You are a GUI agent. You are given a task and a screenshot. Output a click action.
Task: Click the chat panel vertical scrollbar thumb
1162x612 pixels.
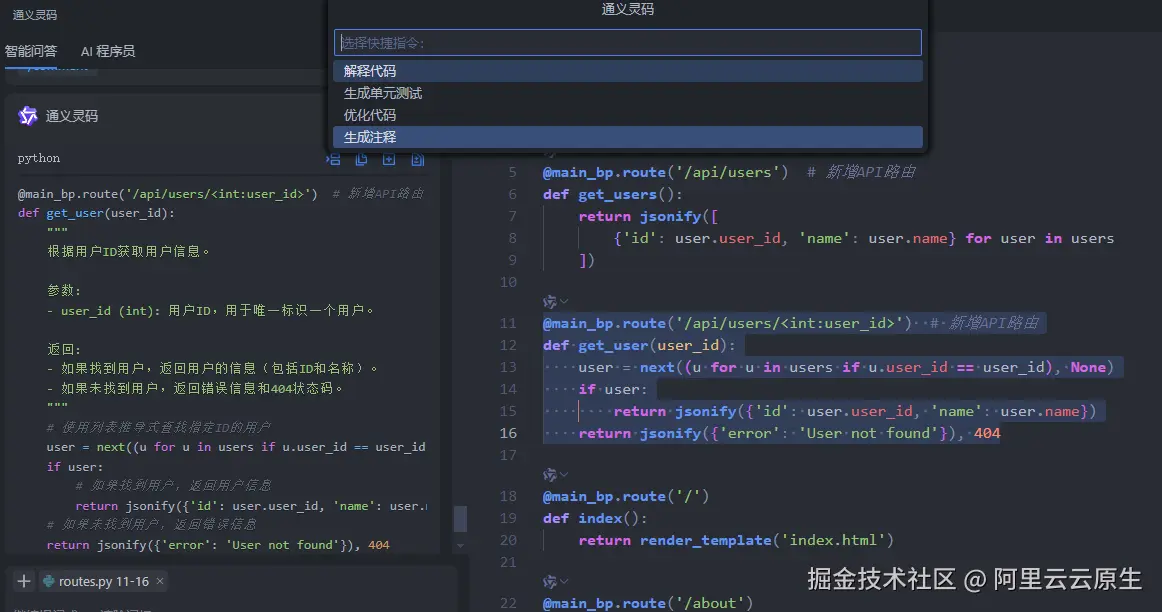(x=460, y=519)
